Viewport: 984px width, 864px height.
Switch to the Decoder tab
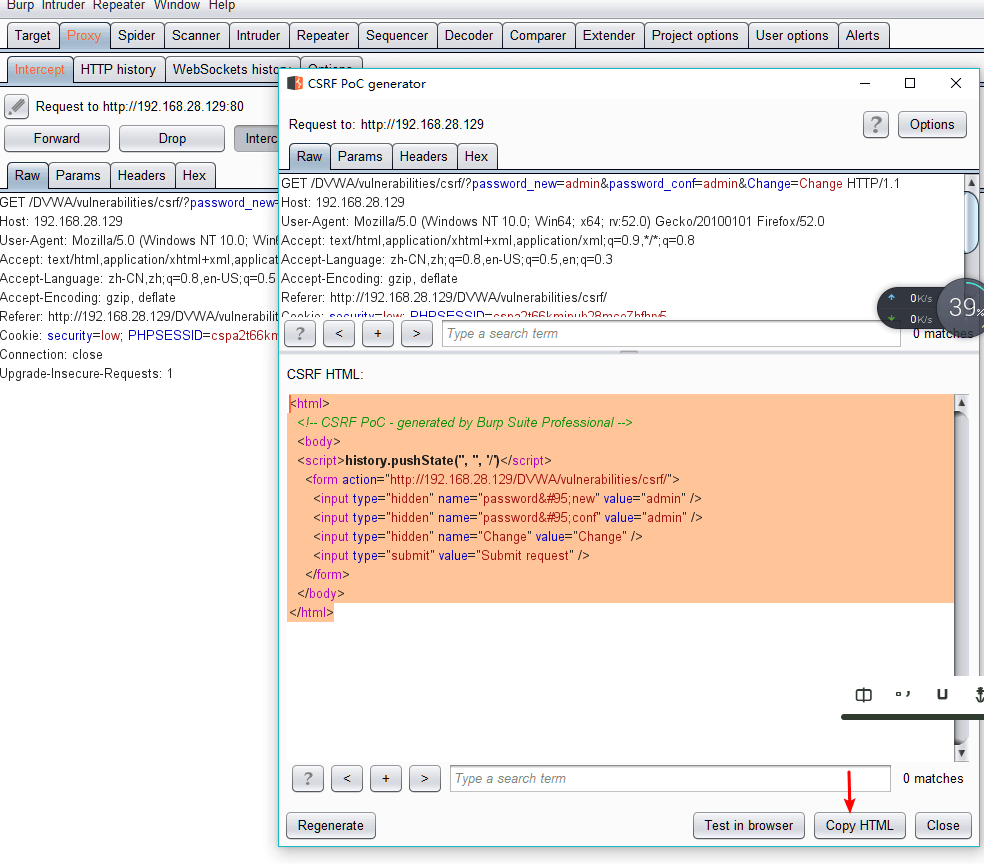coord(469,36)
